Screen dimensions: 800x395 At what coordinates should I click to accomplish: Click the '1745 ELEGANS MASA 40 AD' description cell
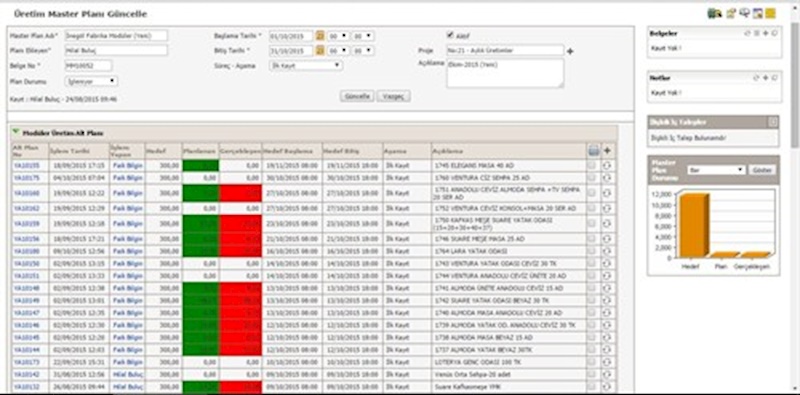pos(509,165)
